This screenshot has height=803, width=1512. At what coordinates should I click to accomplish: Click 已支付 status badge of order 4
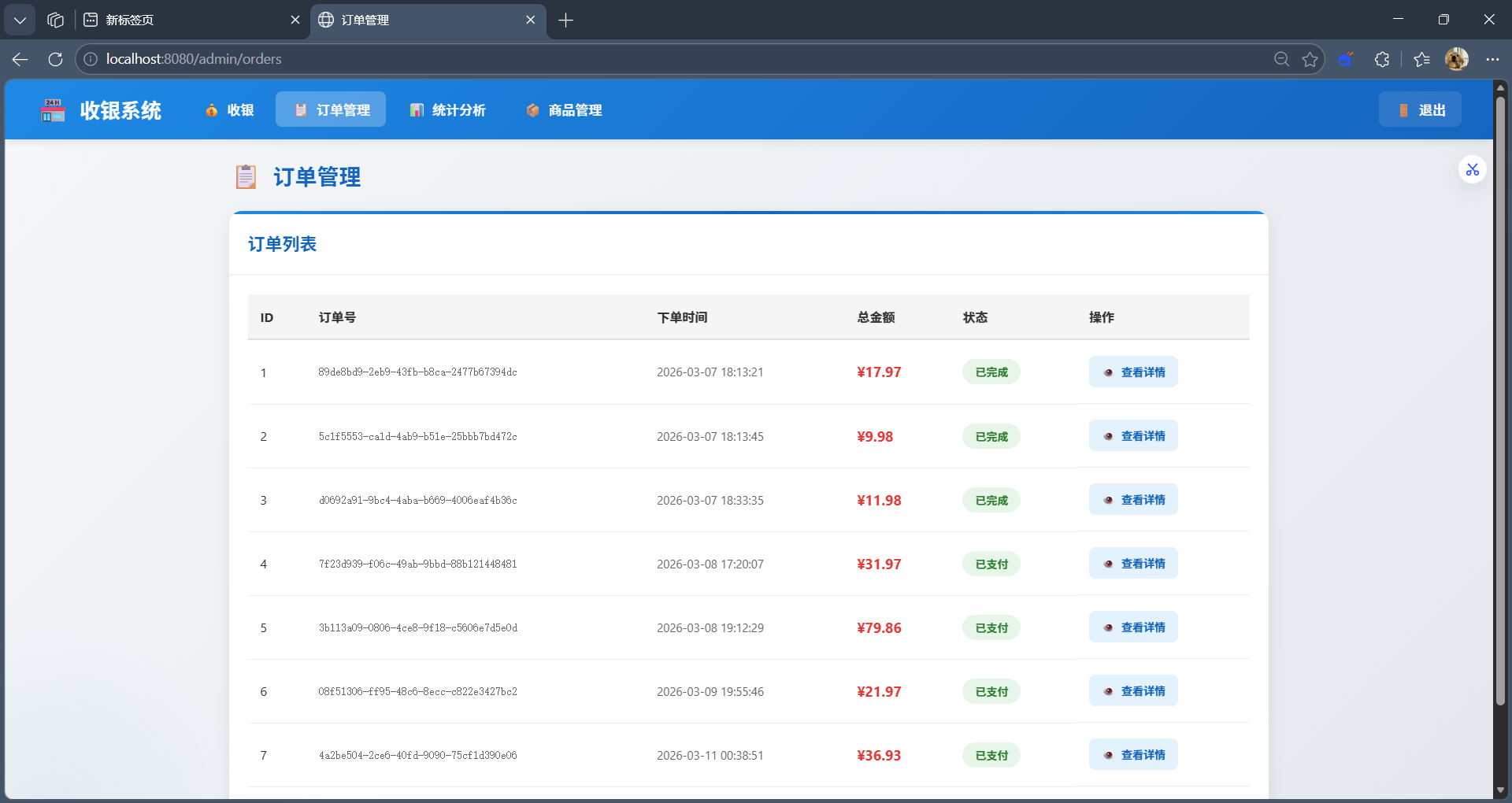[x=991, y=564]
